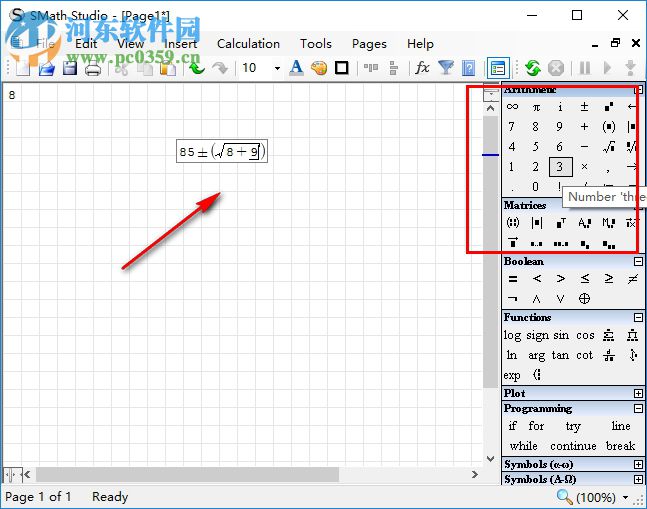This screenshot has width=647, height=509.
Task: Align regions horizontally using toolbar icon
Action: 371,68
